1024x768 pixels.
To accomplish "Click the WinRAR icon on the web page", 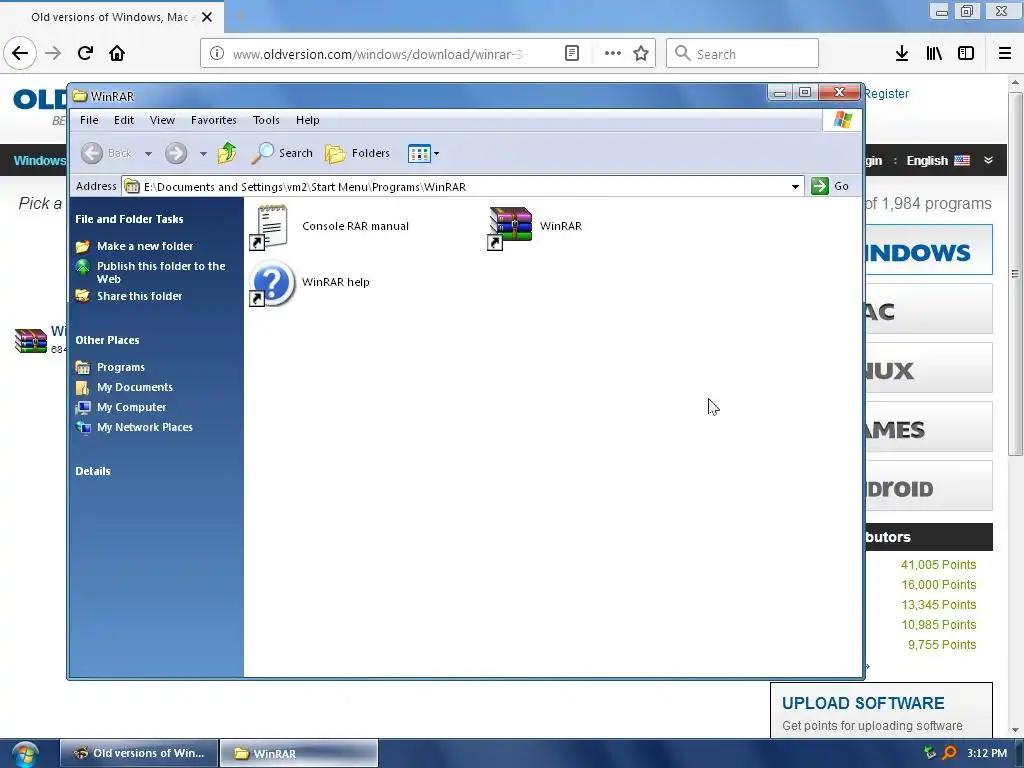I will click(x=31, y=340).
